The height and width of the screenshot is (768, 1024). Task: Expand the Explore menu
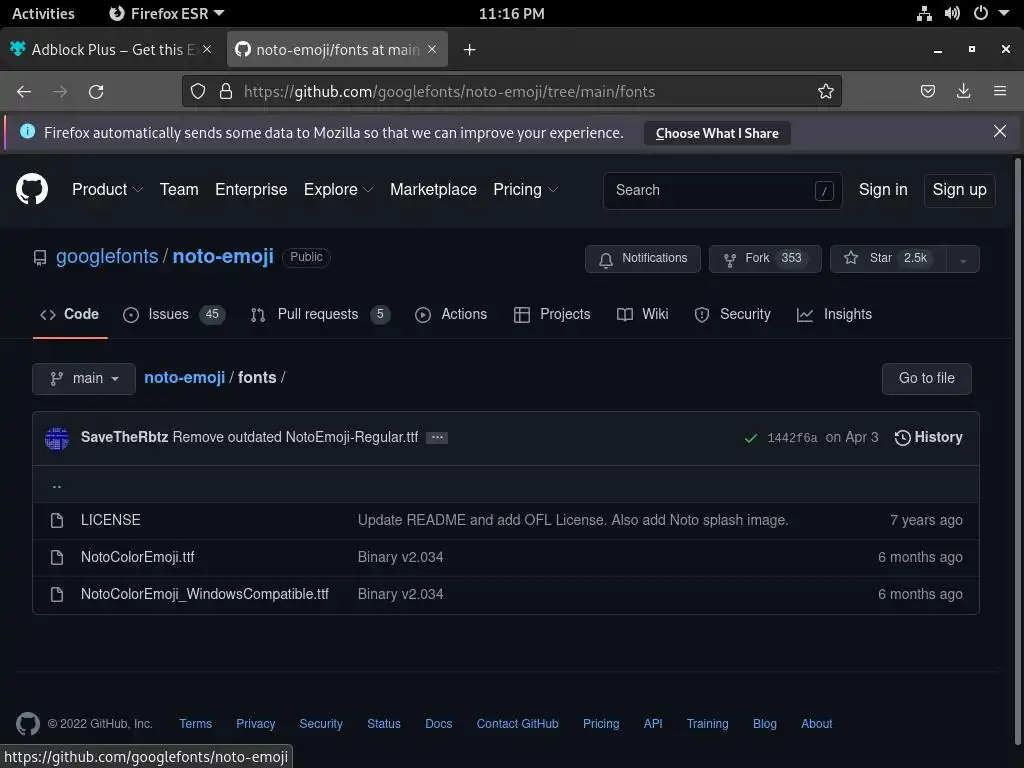338,189
